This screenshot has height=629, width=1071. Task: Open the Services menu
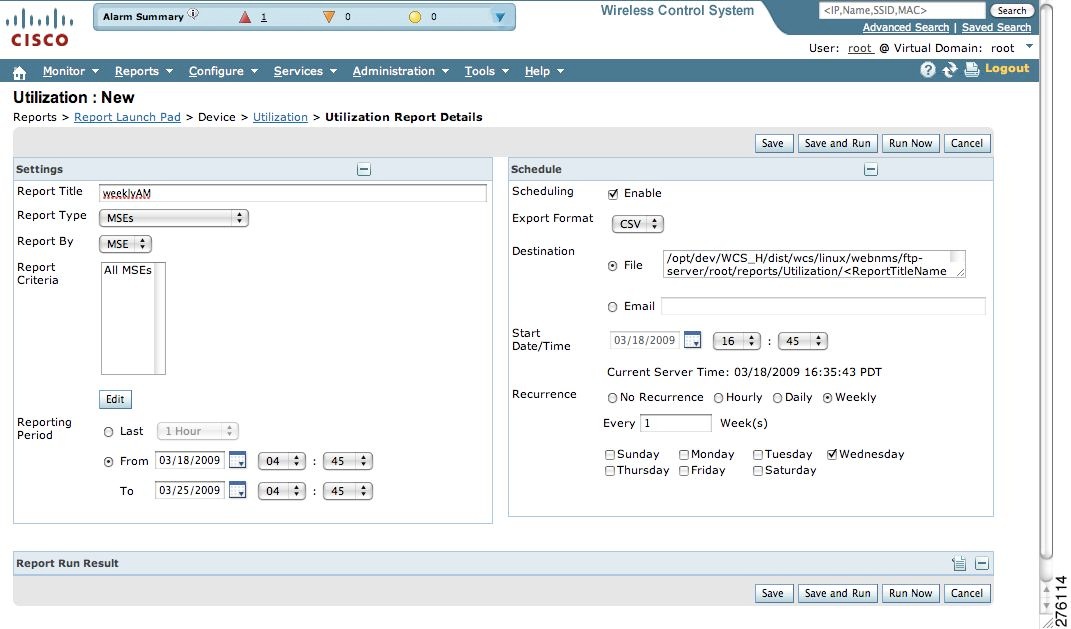(305, 71)
